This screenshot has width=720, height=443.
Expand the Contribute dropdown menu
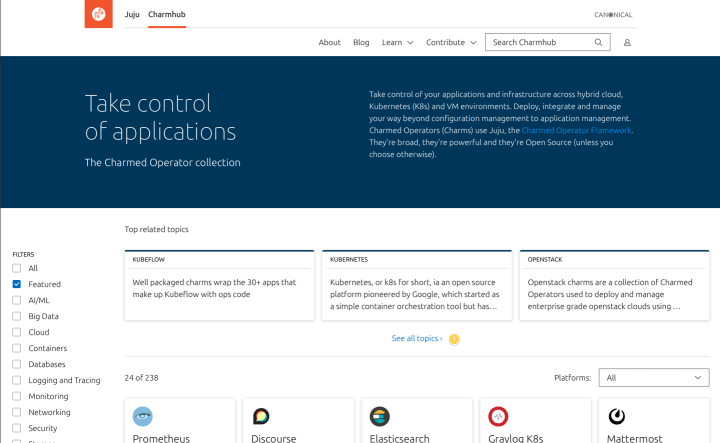pyautogui.click(x=451, y=42)
